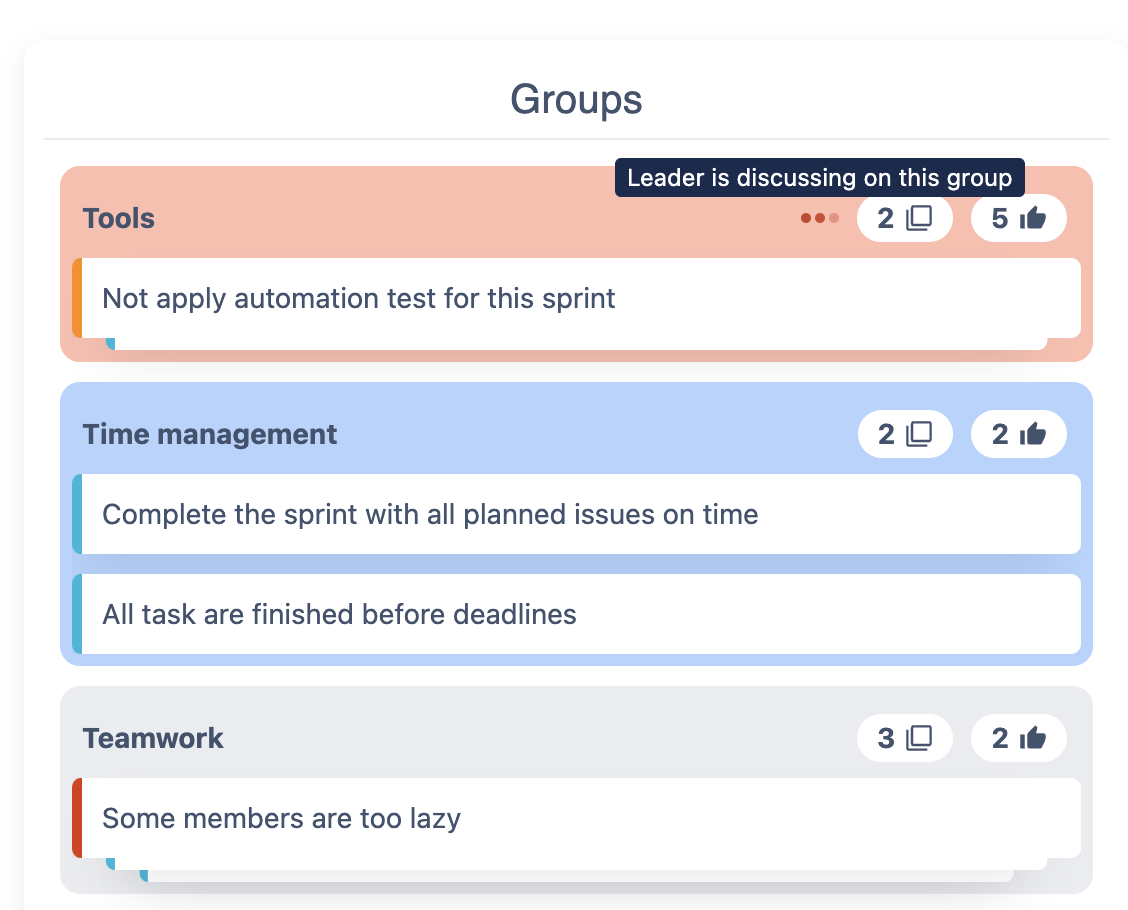
Task: Click the Tools group vote count badge
Action: pos(1018,218)
